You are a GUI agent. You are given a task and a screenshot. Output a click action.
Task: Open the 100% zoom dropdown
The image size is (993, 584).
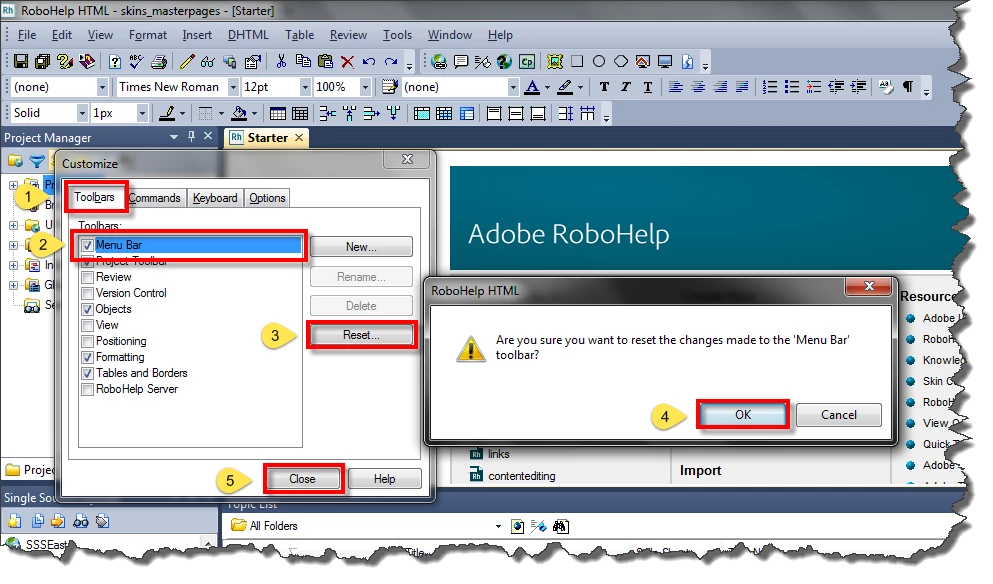tap(365, 87)
